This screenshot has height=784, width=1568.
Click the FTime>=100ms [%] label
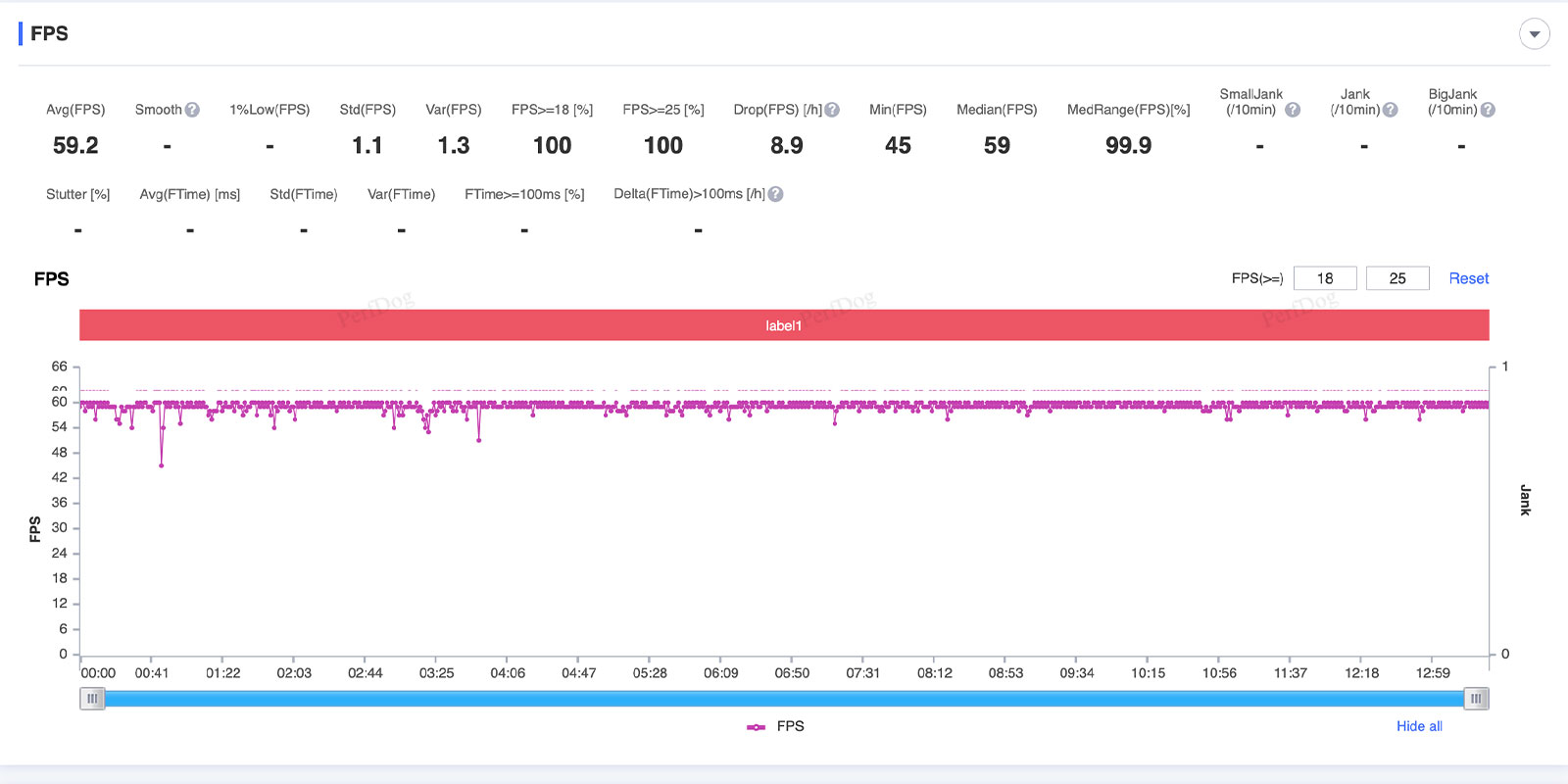[524, 194]
